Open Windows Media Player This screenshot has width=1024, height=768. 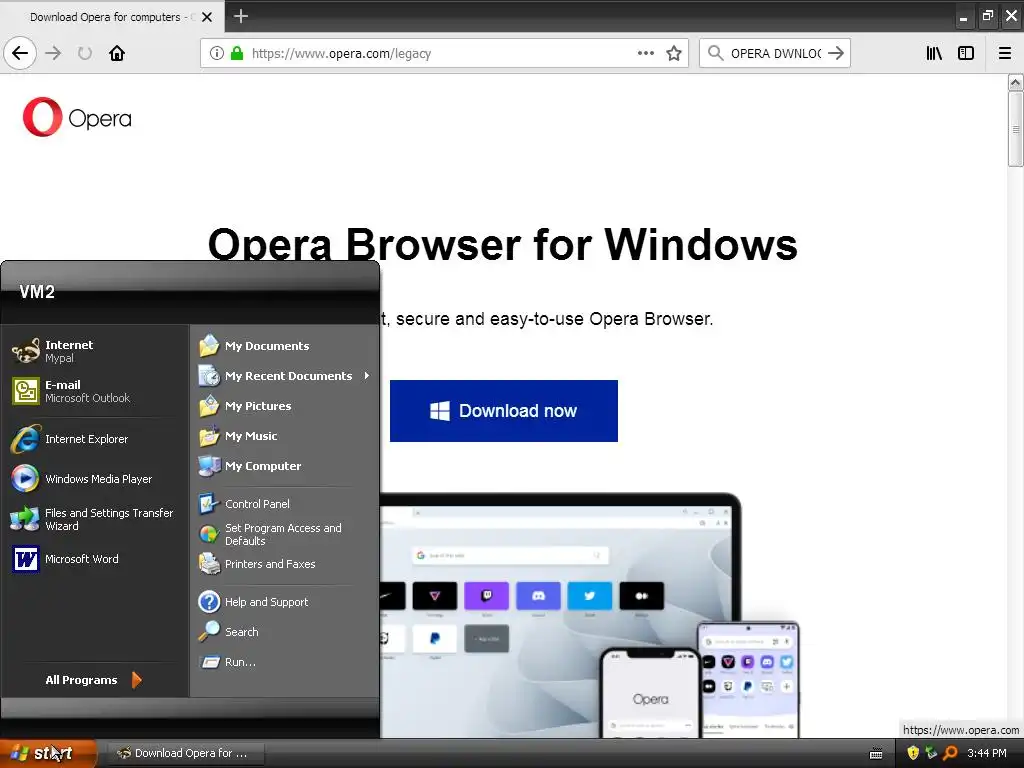pos(95,479)
